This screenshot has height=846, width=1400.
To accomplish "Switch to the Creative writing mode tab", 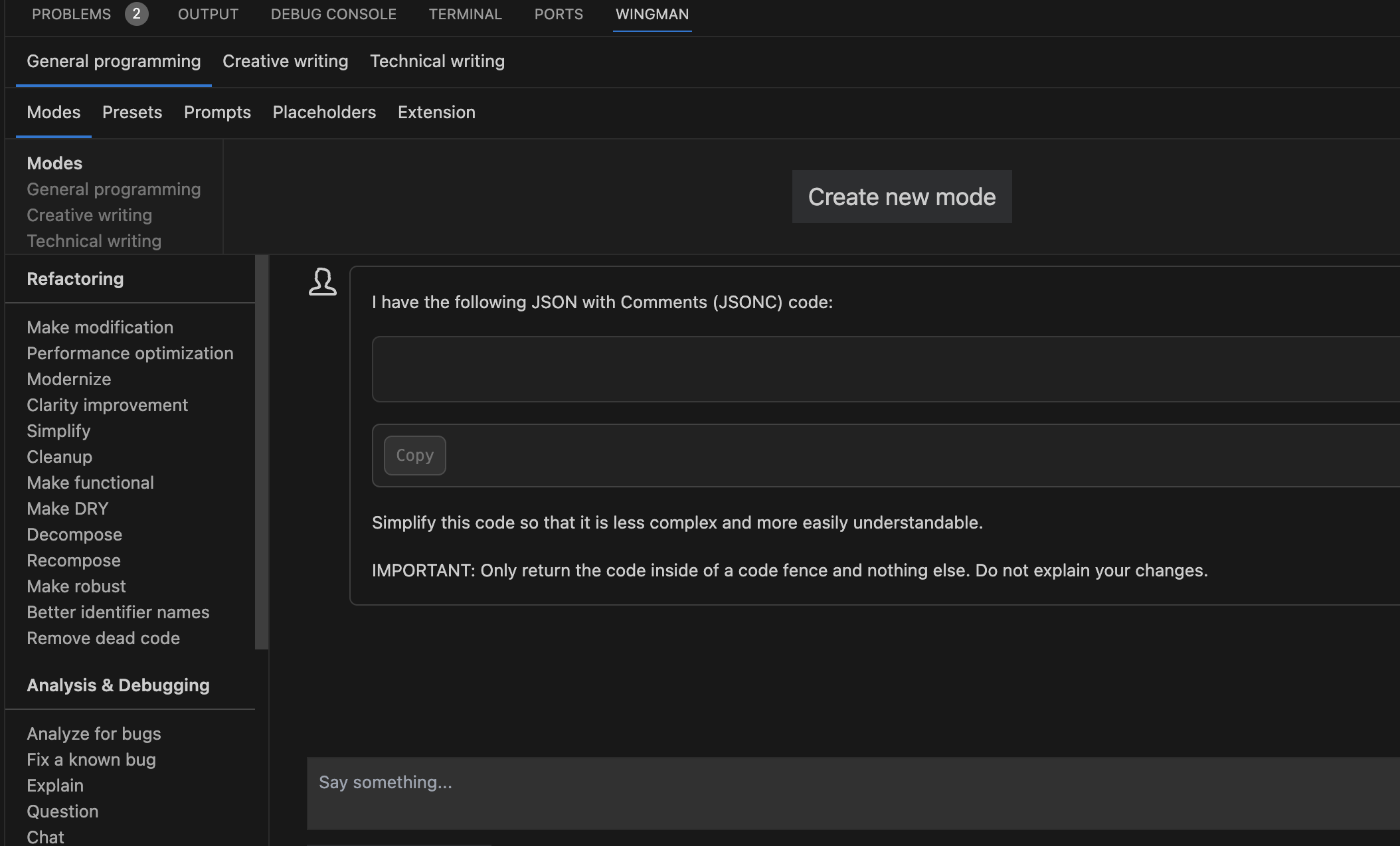I will (x=285, y=61).
